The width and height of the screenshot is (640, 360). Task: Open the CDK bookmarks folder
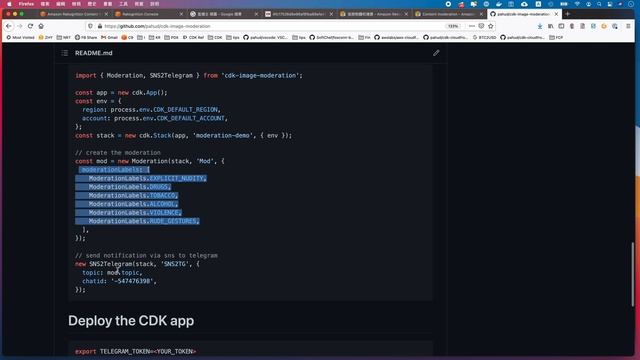coord(215,37)
